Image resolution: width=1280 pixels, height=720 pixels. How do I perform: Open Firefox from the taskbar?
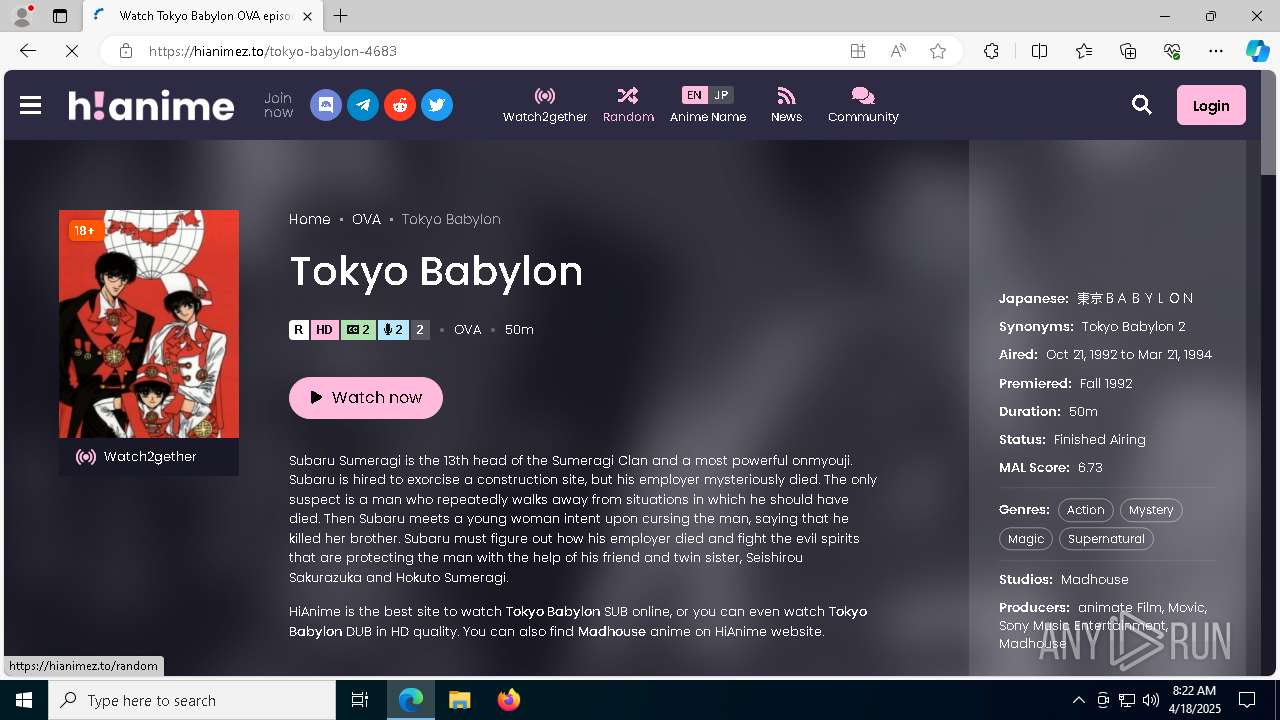(509, 700)
